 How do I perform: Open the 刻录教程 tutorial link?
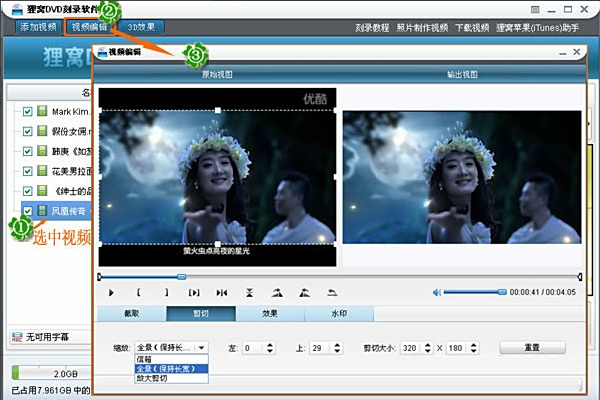[372, 28]
